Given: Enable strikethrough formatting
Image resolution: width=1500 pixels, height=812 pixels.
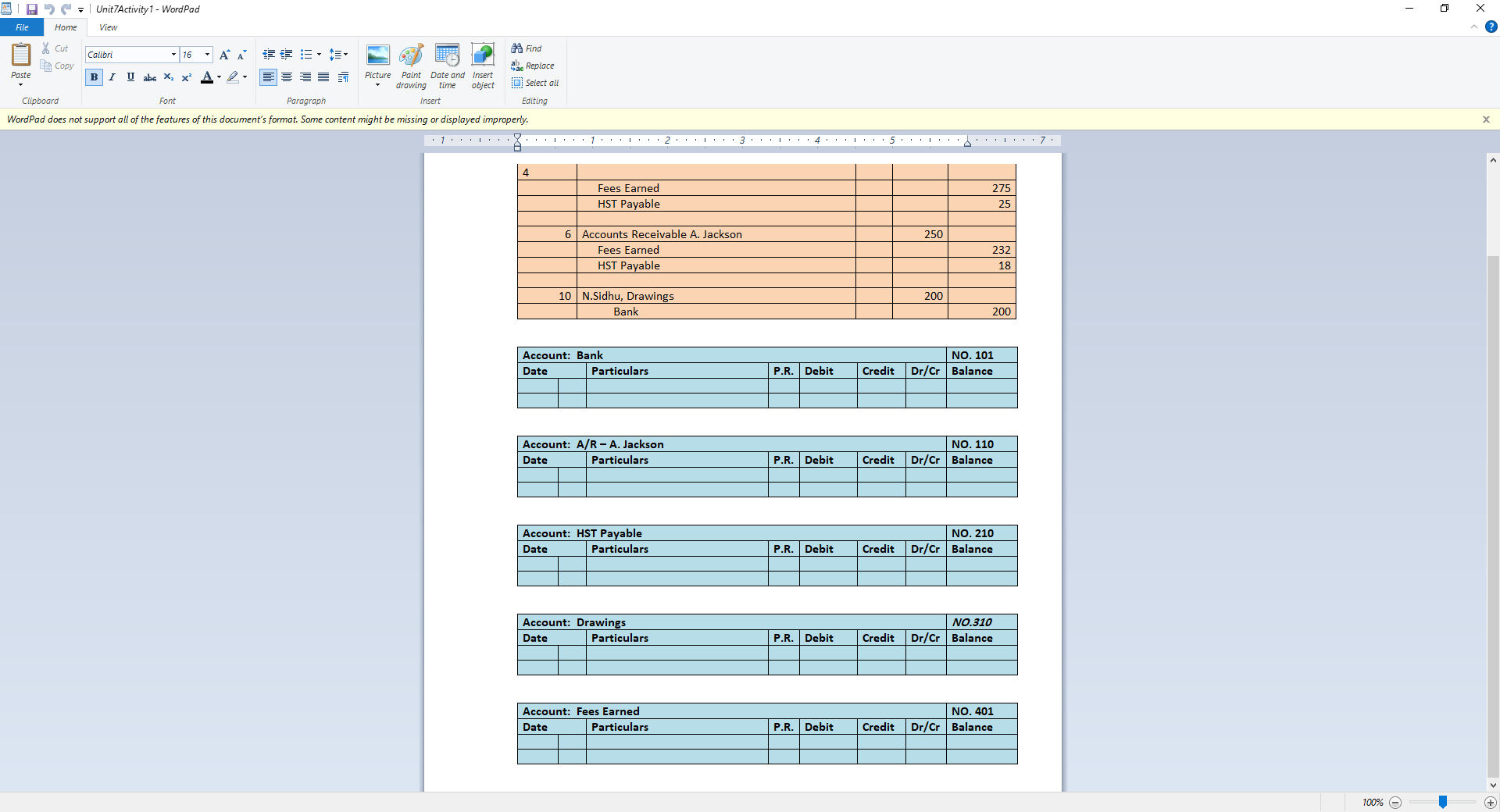Looking at the screenshot, I should pyautogui.click(x=149, y=77).
